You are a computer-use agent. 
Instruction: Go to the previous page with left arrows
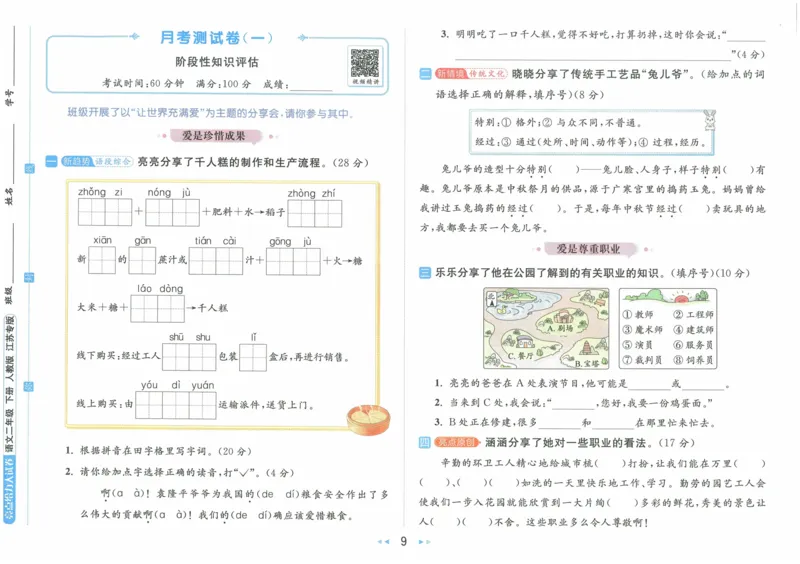(x=384, y=542)
